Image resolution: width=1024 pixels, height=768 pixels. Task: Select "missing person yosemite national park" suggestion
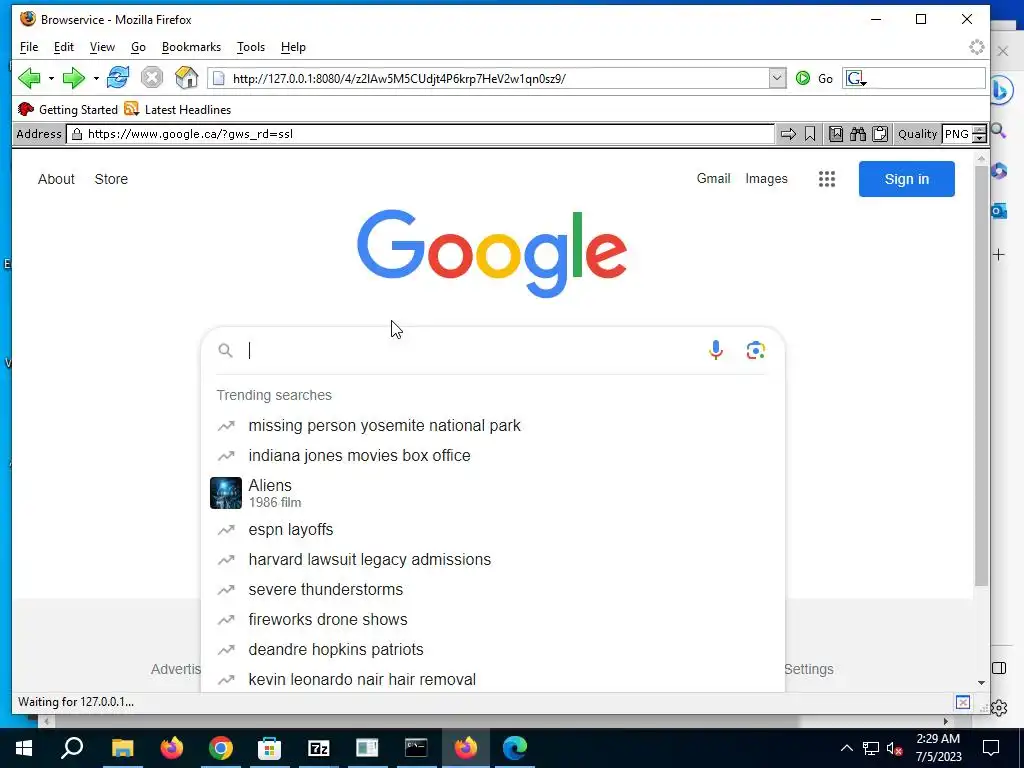point(493,426)
